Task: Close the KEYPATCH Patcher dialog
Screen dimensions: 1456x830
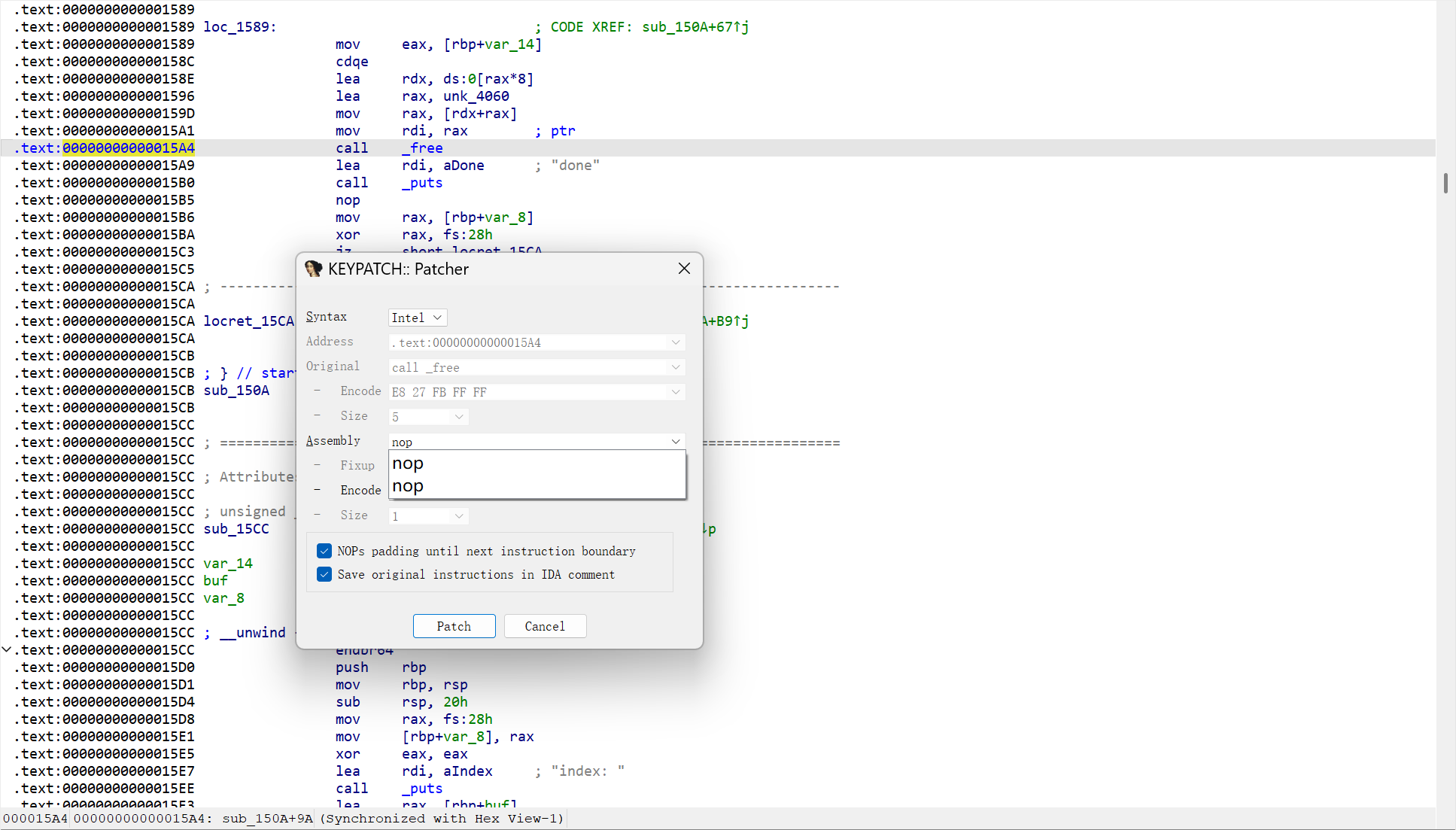Action: click(x=683, y=269)
